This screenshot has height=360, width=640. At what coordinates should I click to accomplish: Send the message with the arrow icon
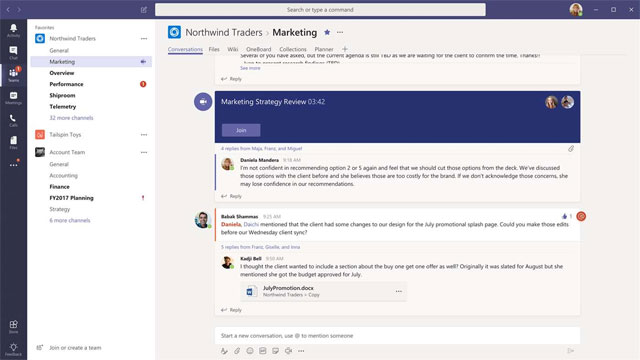[571, 351]
